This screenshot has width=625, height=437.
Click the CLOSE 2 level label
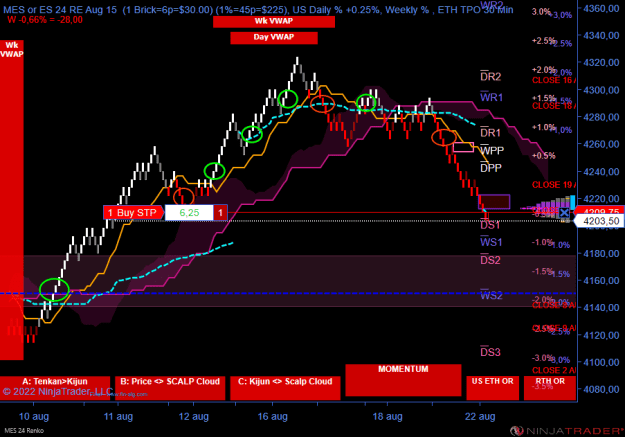pos(554,370)
